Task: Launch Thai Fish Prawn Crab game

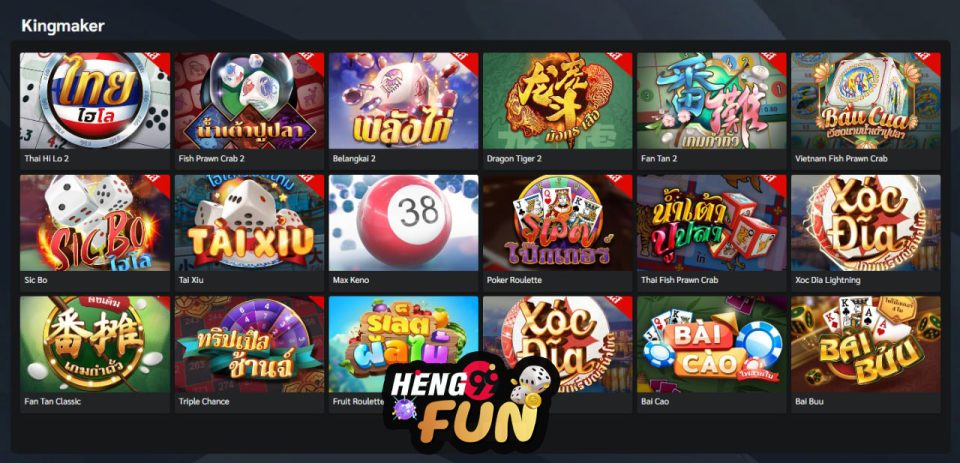Action: coord(712,223)
